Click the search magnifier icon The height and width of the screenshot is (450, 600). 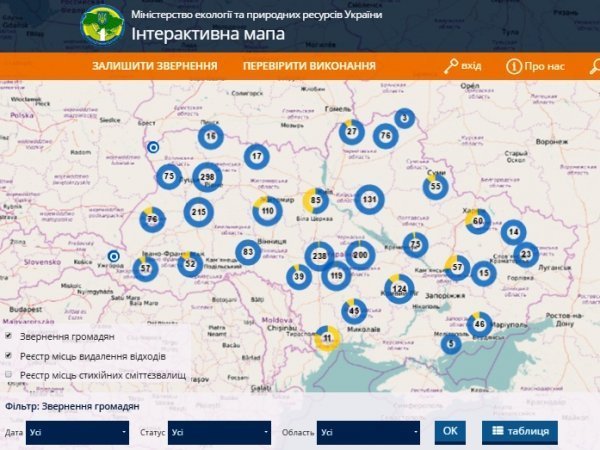pos(593,67)
